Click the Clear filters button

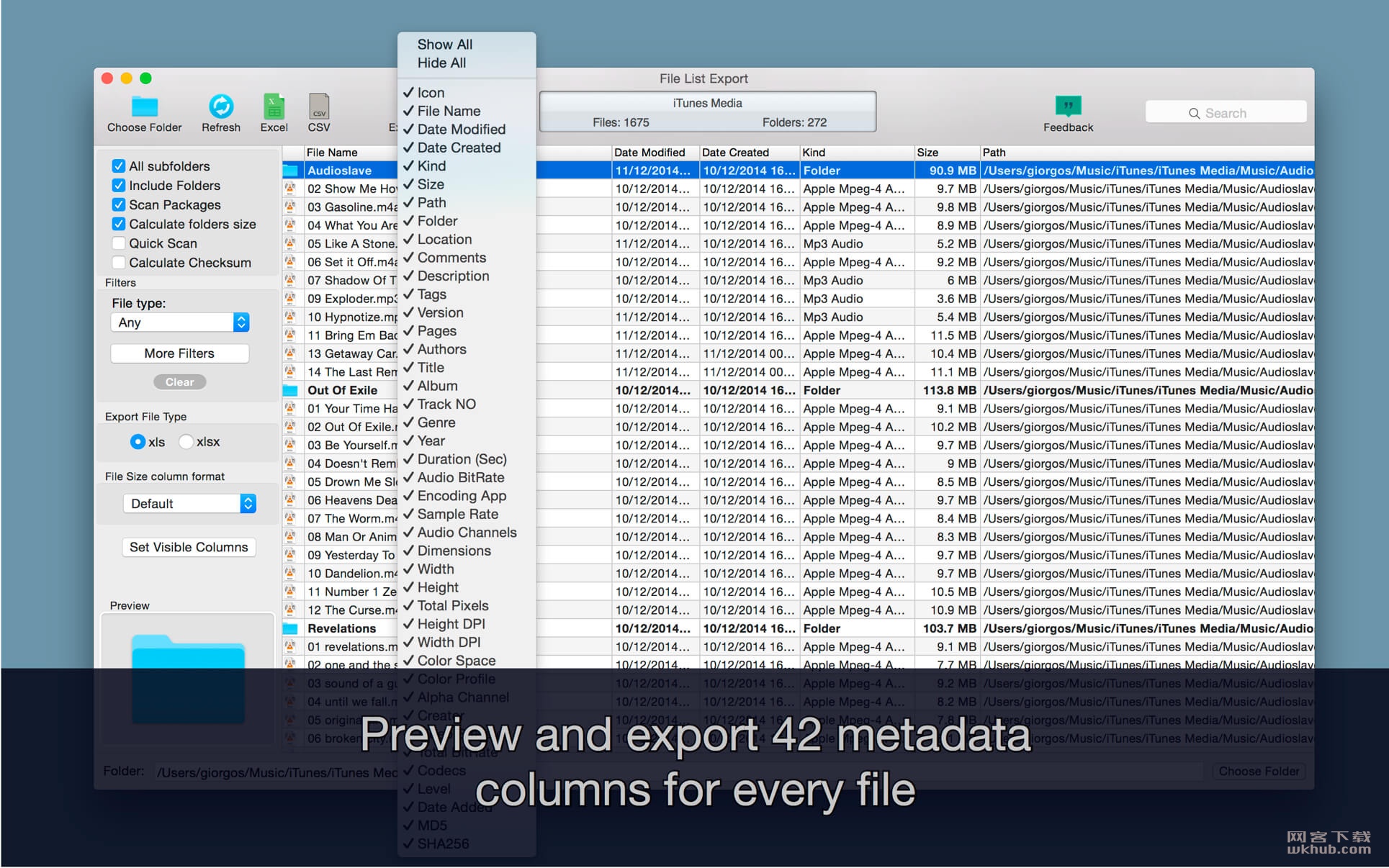pyautogui.click(x=179, y=382)
